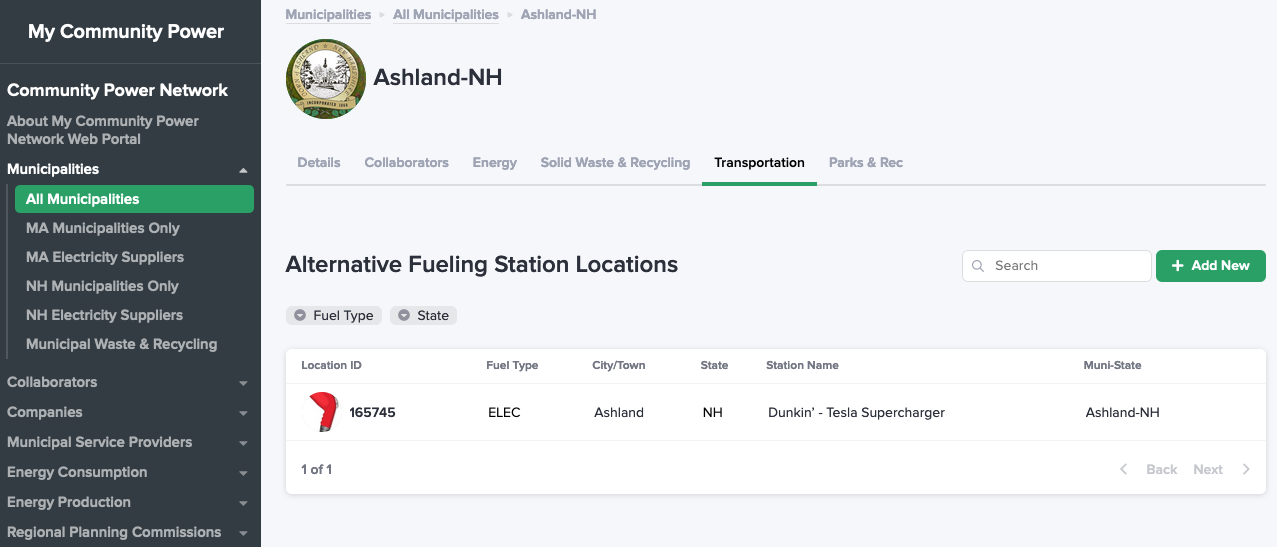Open the All Municipalities breadcrumb link
This screenshot has width=1277, height=547.
coord(446,15)
